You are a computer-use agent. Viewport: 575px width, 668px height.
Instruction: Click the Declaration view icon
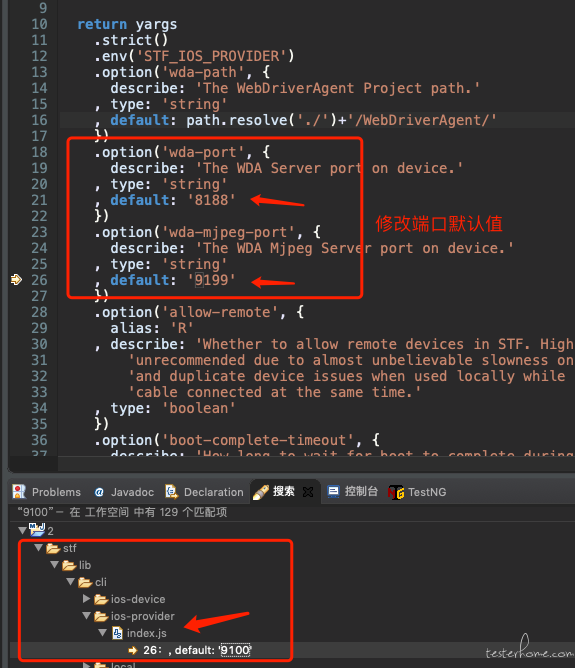[x=171, y=492]
